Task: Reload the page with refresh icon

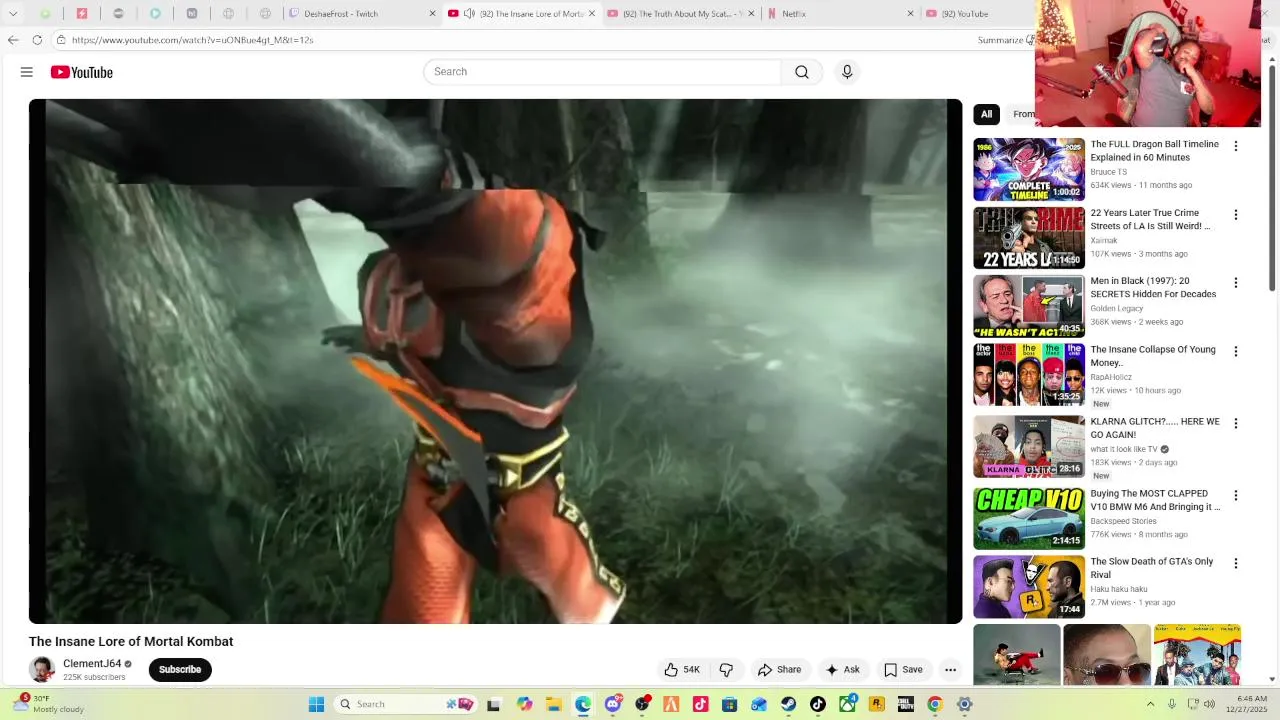Action: [37, 40]
